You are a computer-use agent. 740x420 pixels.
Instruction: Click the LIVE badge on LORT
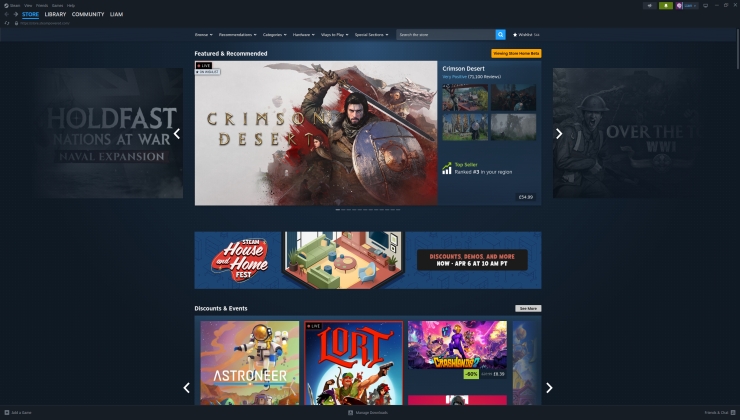[314, 326]
